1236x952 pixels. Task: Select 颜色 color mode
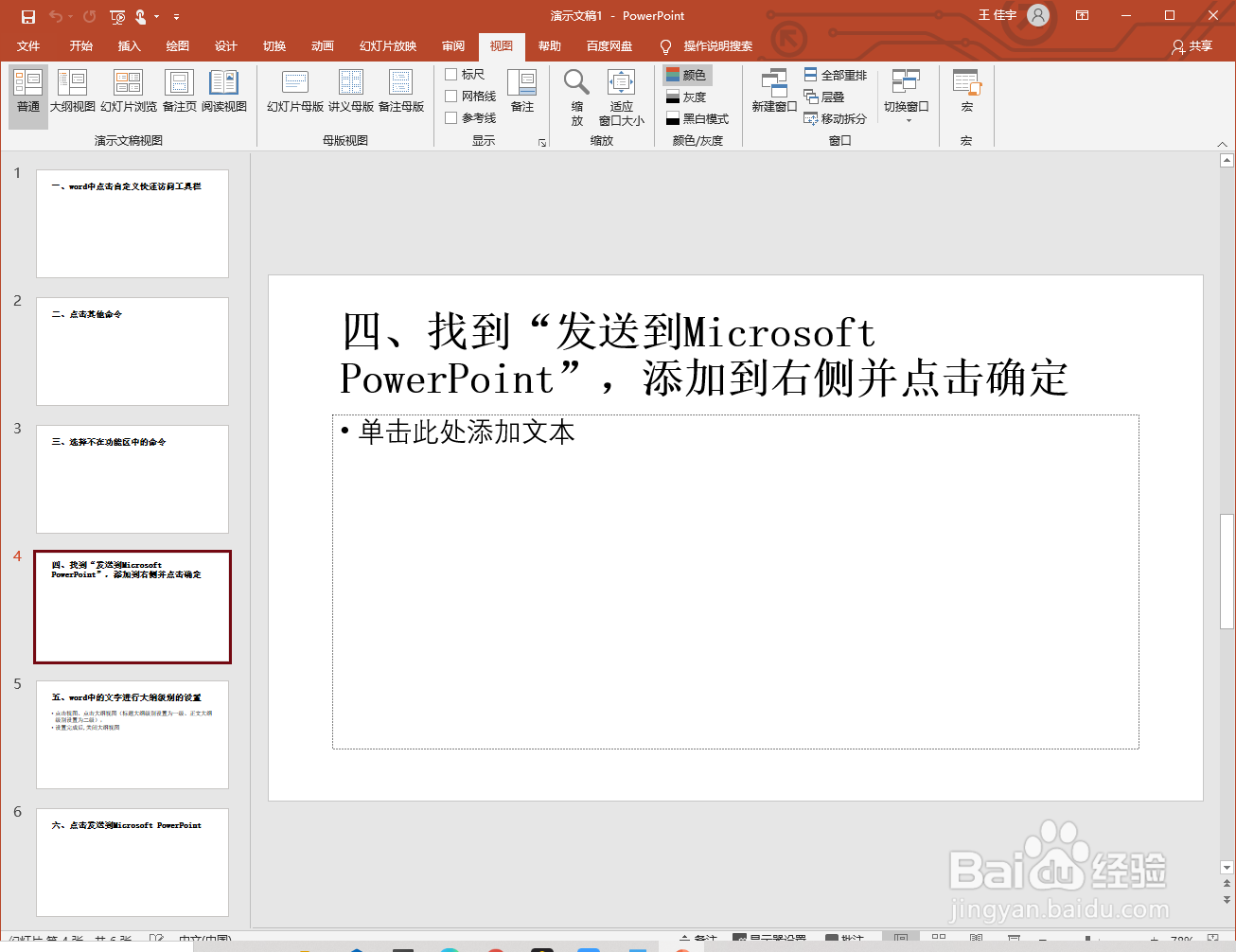click(687, 75)
